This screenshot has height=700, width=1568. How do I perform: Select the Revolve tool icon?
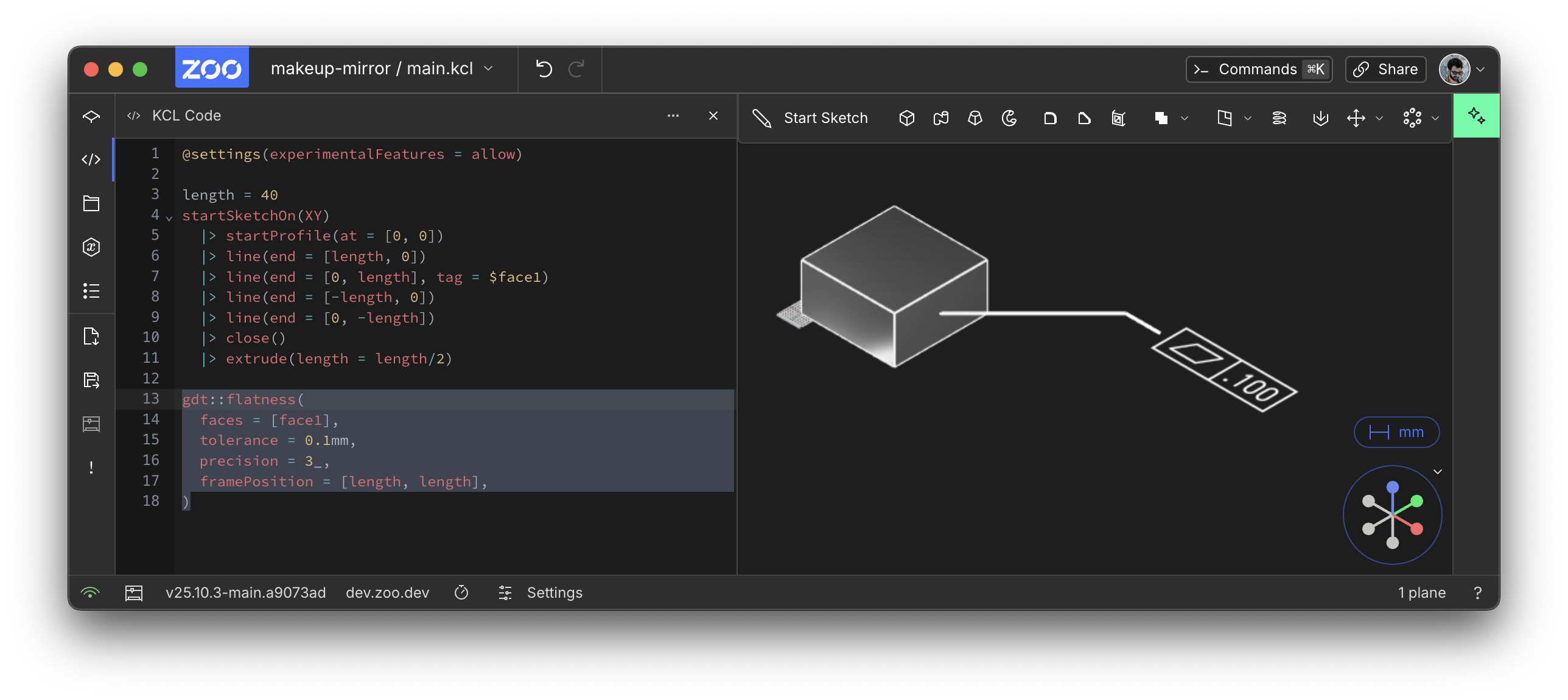(x=1009, y=118)
